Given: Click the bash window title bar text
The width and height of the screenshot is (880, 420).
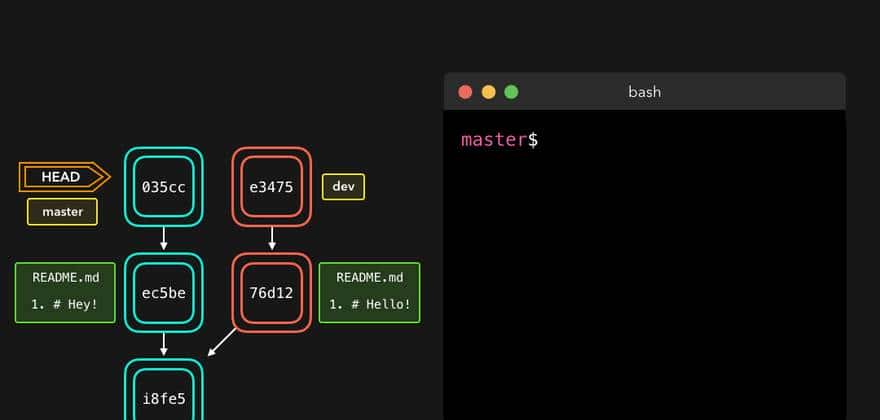Looking at the screenshot, I should point(644,92).
